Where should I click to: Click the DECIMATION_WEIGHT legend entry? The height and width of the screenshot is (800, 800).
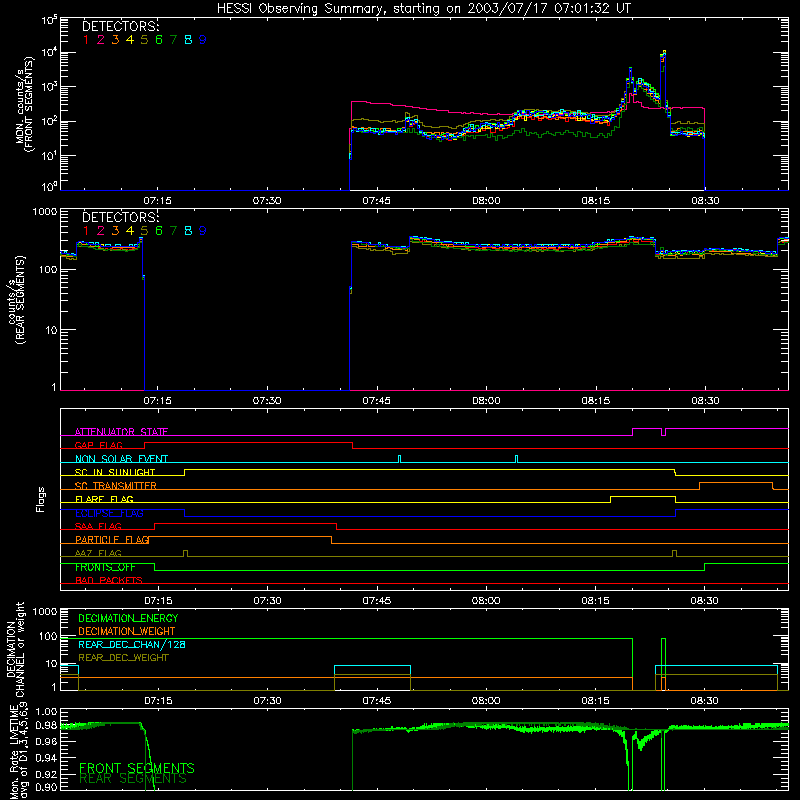127,631
